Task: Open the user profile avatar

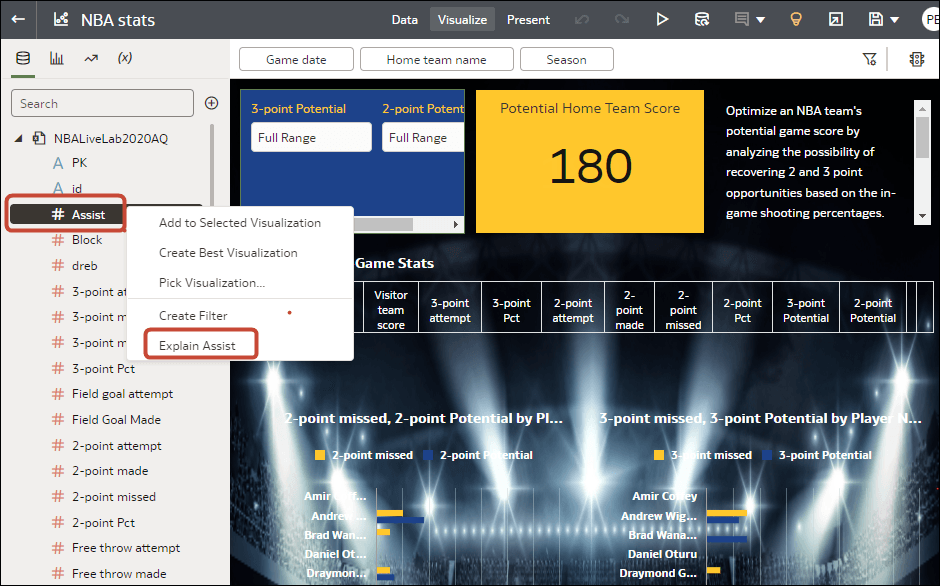Action: click(x=931, y=20)
